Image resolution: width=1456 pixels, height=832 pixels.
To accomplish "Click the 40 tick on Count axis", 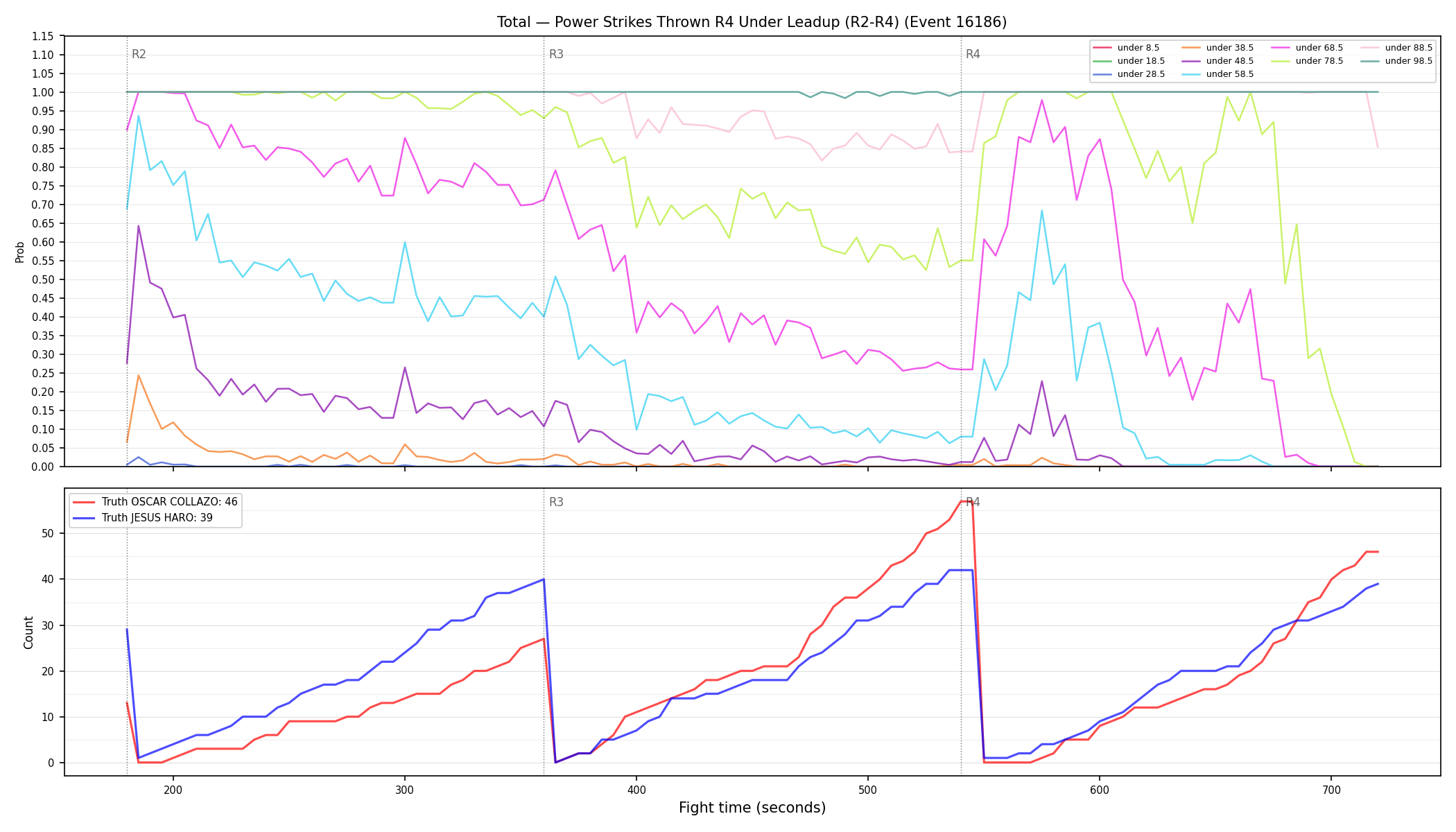I will point(49,579).
